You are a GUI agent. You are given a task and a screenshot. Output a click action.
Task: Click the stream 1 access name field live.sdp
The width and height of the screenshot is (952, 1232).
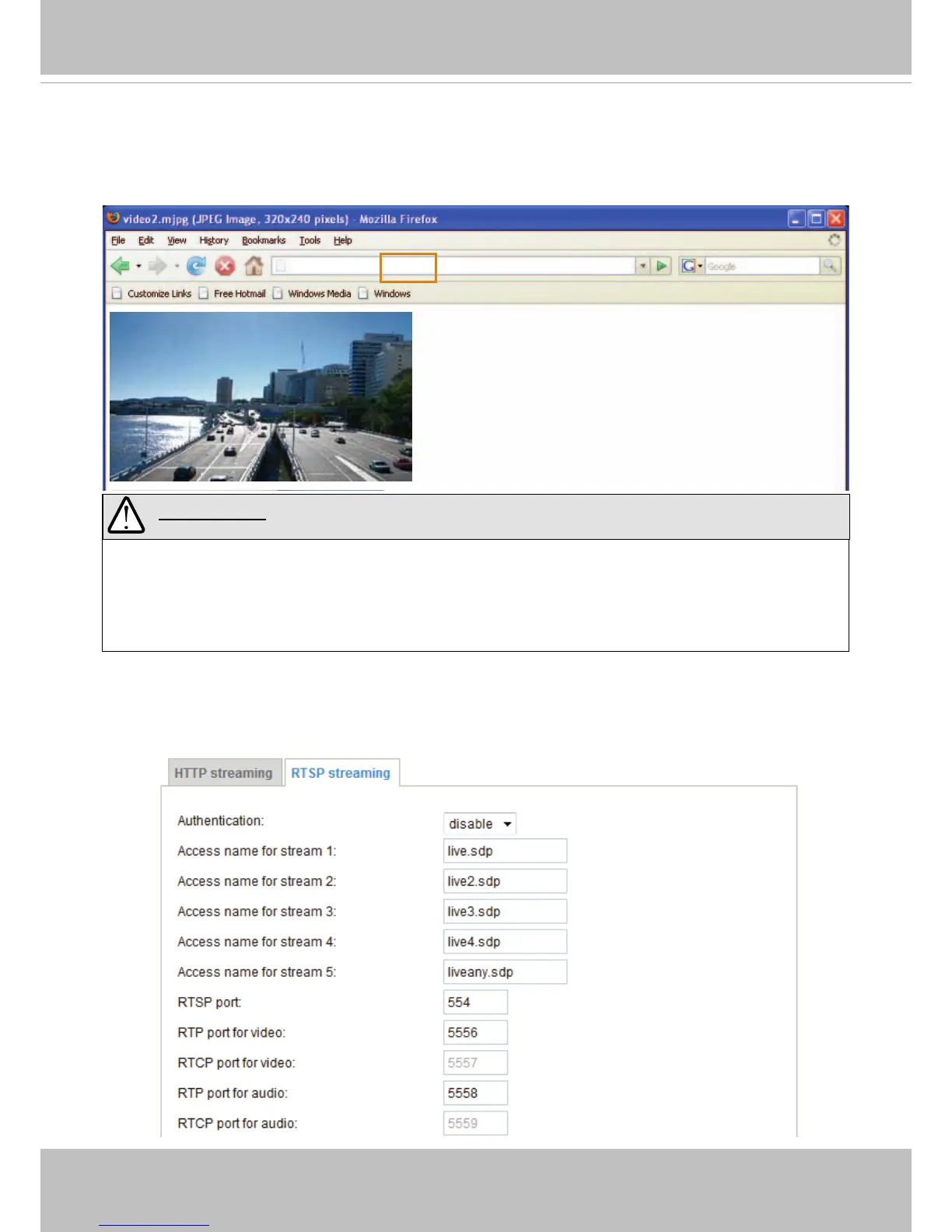[x=505, y=851]
